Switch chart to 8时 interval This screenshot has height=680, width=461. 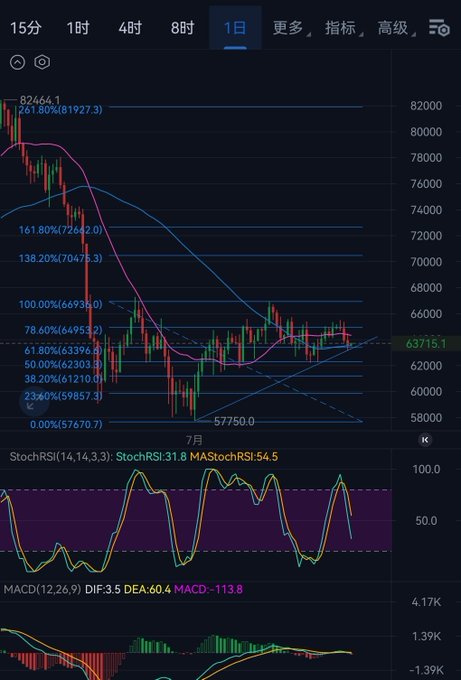pos(182,28)
